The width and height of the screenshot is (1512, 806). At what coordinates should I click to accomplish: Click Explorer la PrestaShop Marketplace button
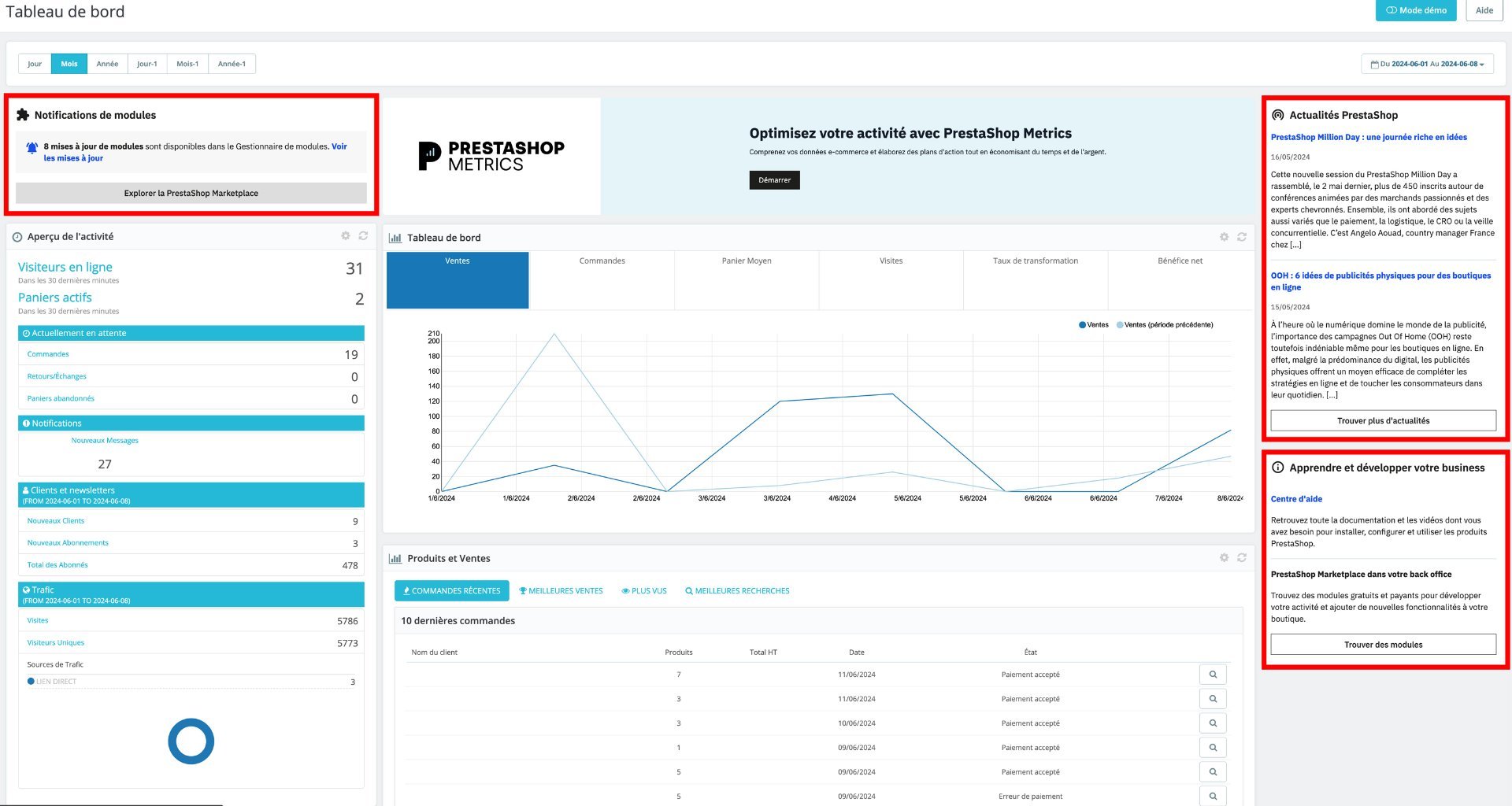pos(191,193)
